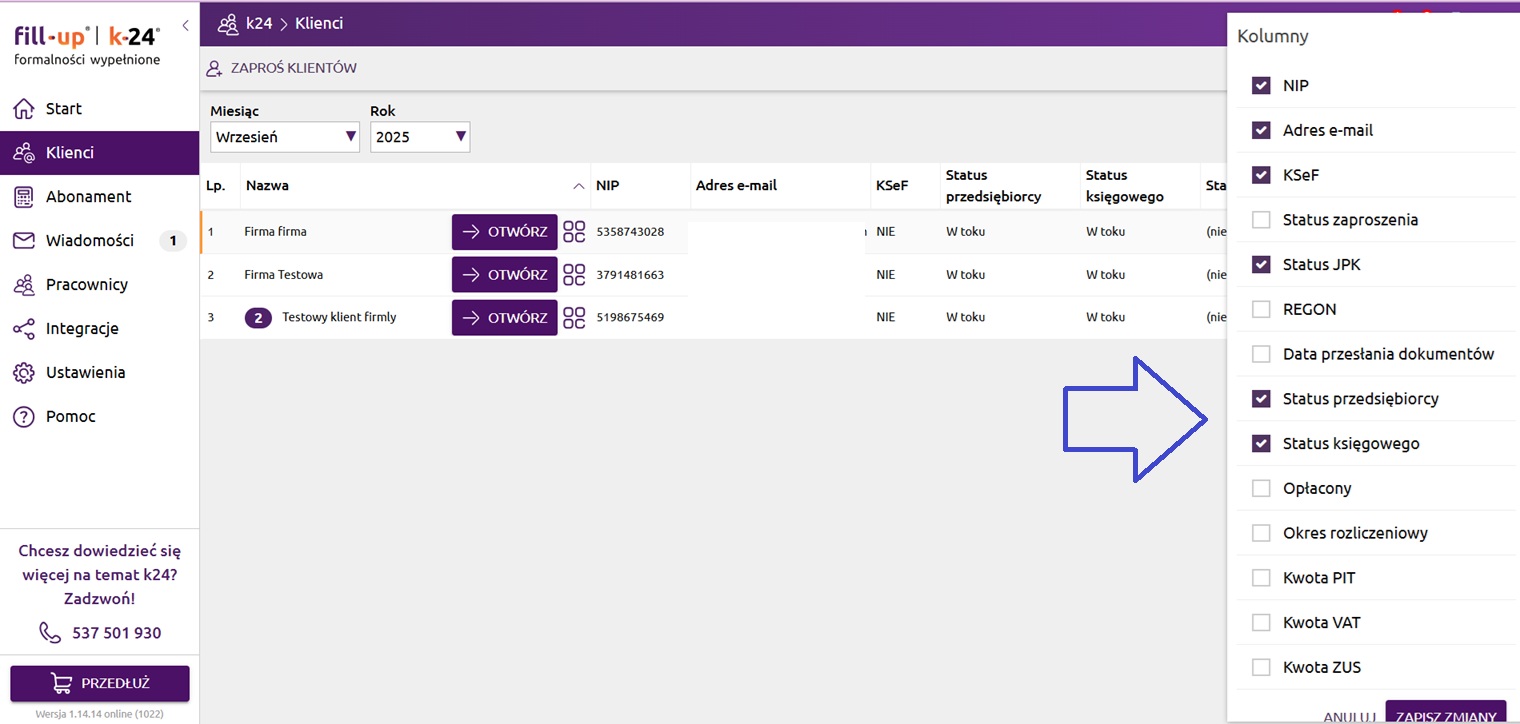
Task: Select Klienci in the sidebar menu
Action: point(70,153)
